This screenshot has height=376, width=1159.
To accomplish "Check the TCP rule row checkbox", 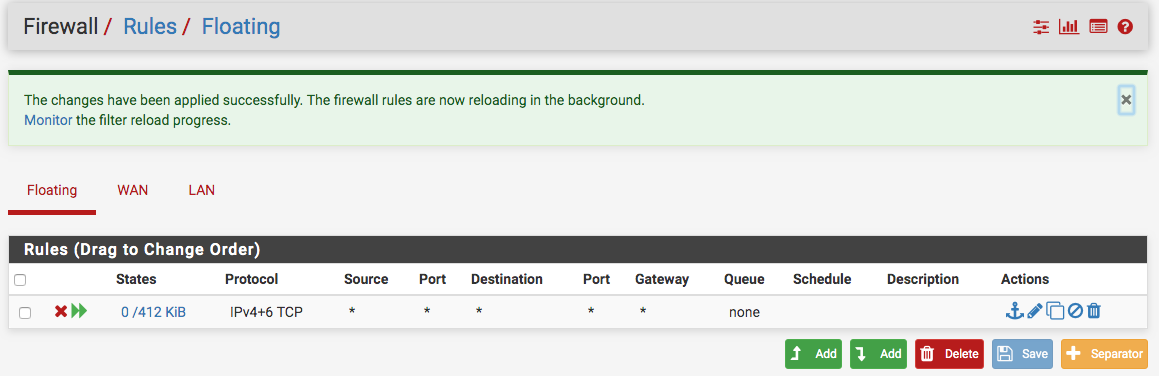I will [25, 313].
